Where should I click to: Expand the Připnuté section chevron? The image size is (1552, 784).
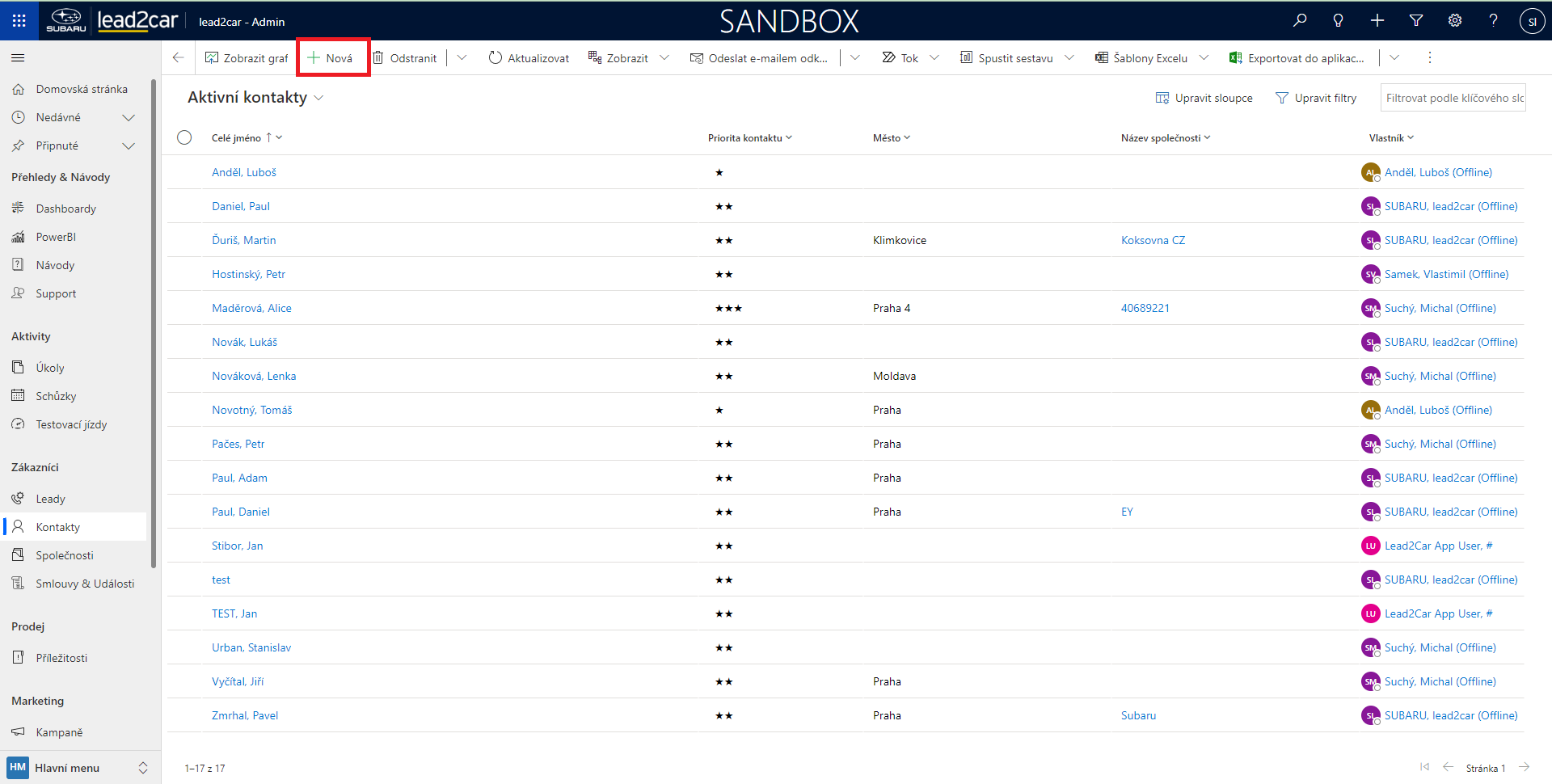coord(129,146)
